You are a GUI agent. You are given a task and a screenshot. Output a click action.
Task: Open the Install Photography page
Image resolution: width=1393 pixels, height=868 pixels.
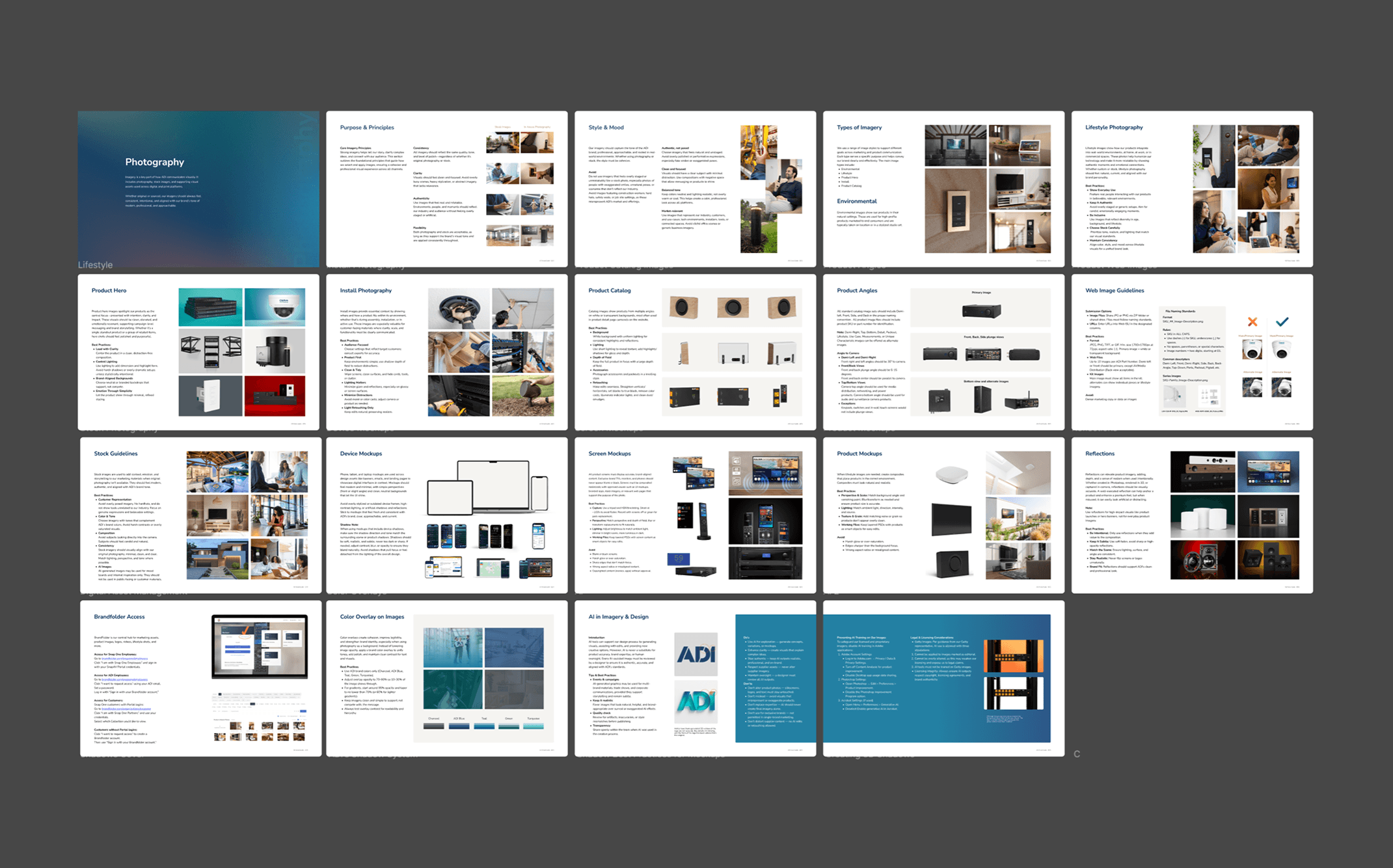[x=446, y=352]
